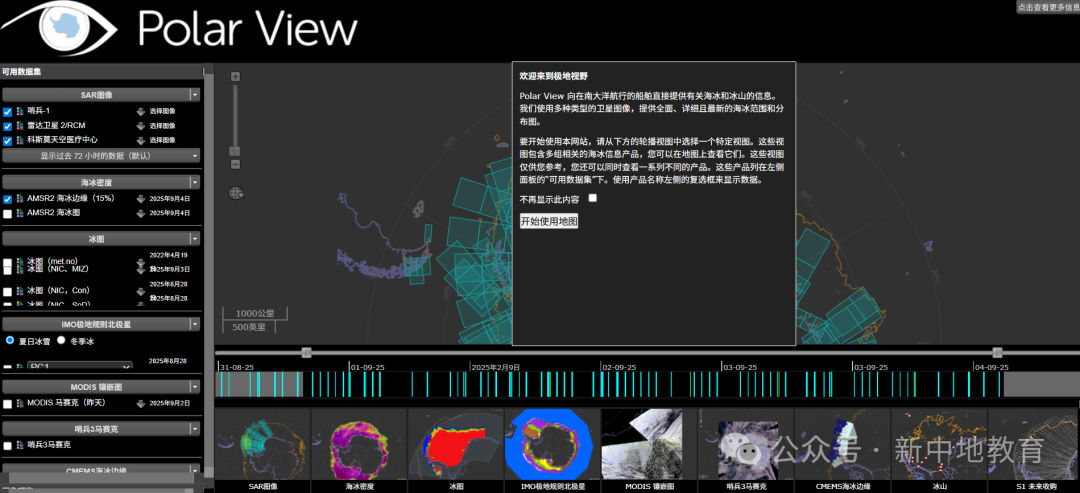Select the SAR图像 carousel view
Image resolution: width=1080 pixels, height=493 pixels.
263,448
